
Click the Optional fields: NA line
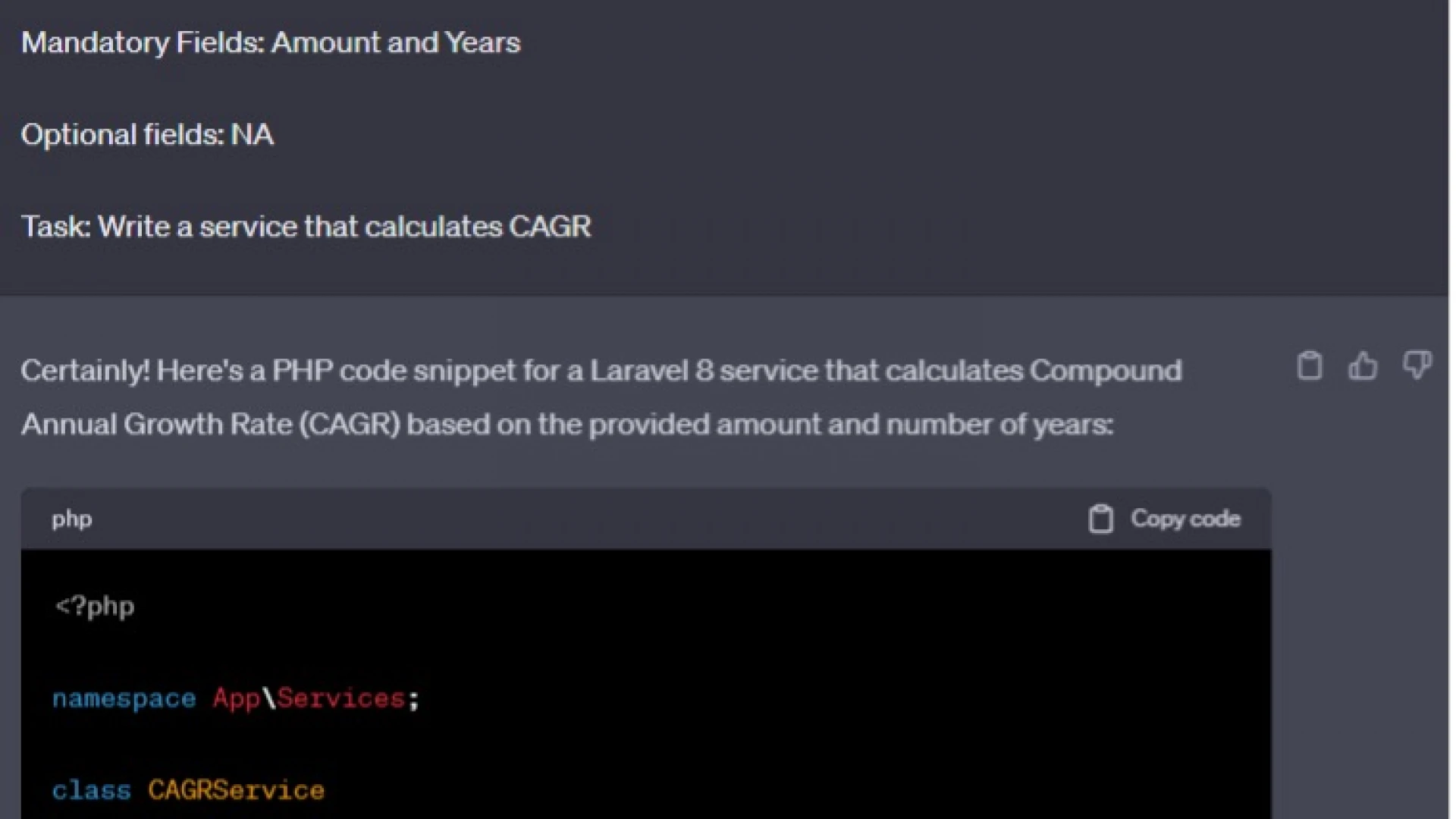point(147,135)
